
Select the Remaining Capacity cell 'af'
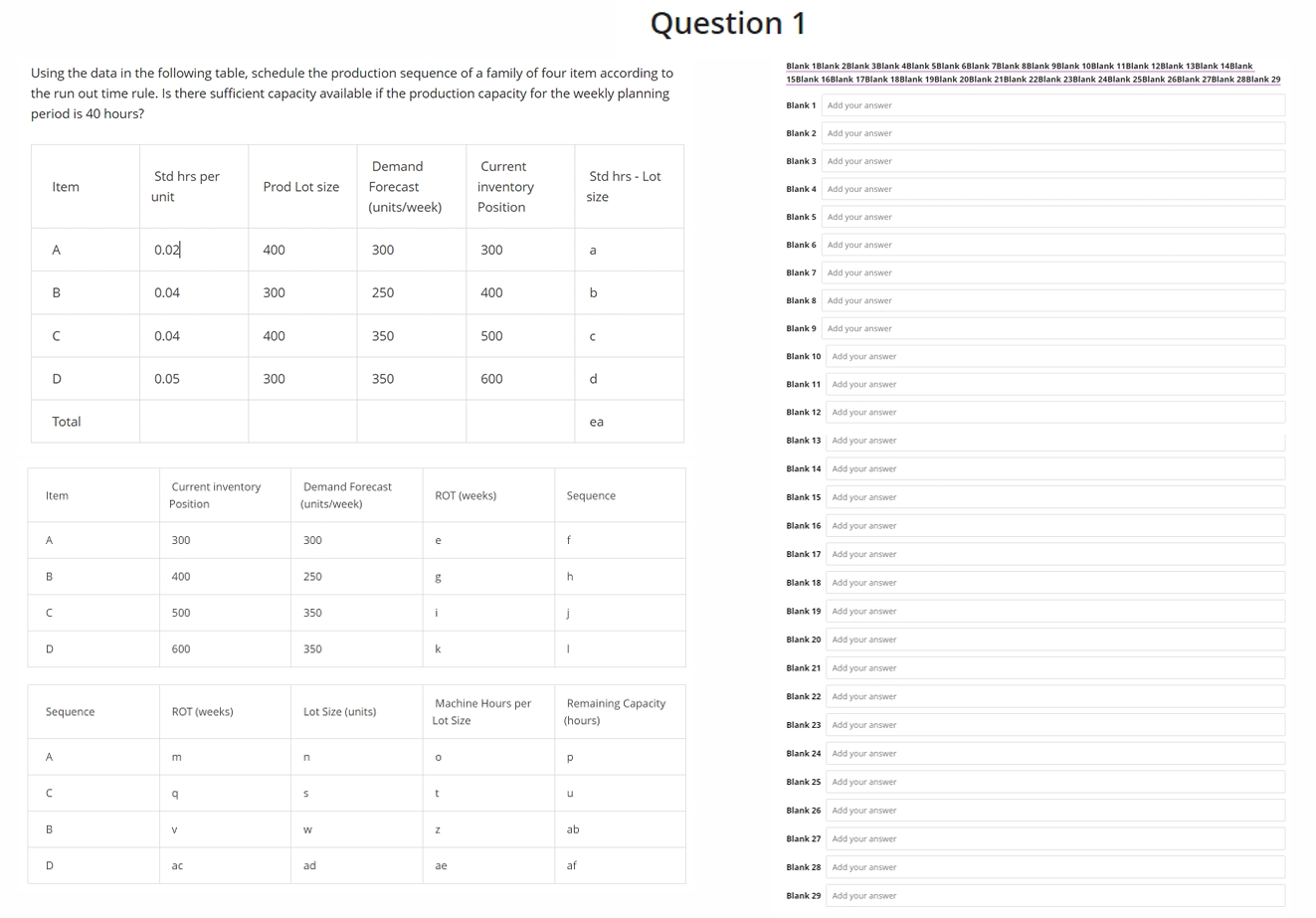tap(571, 865)
